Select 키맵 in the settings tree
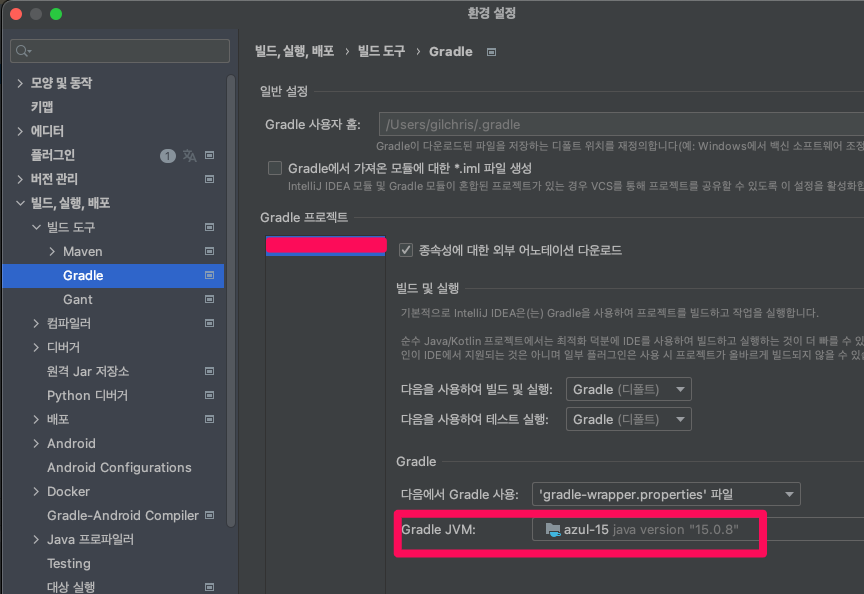864x594 pixels. (x=42, y=107)
